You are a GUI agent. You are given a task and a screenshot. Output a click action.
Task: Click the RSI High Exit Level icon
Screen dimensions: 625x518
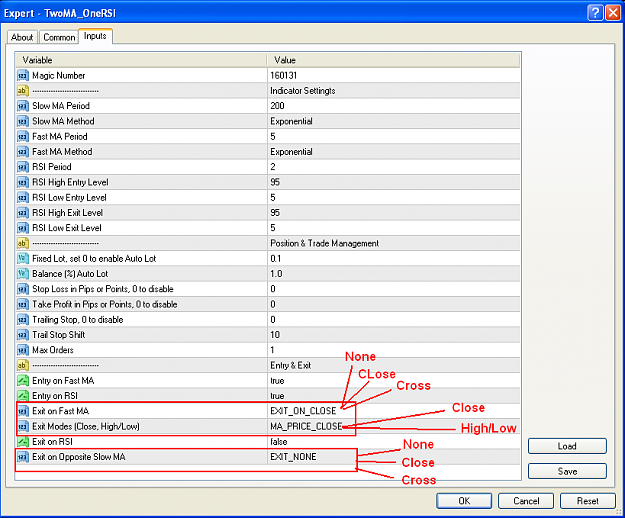[23, 213]
